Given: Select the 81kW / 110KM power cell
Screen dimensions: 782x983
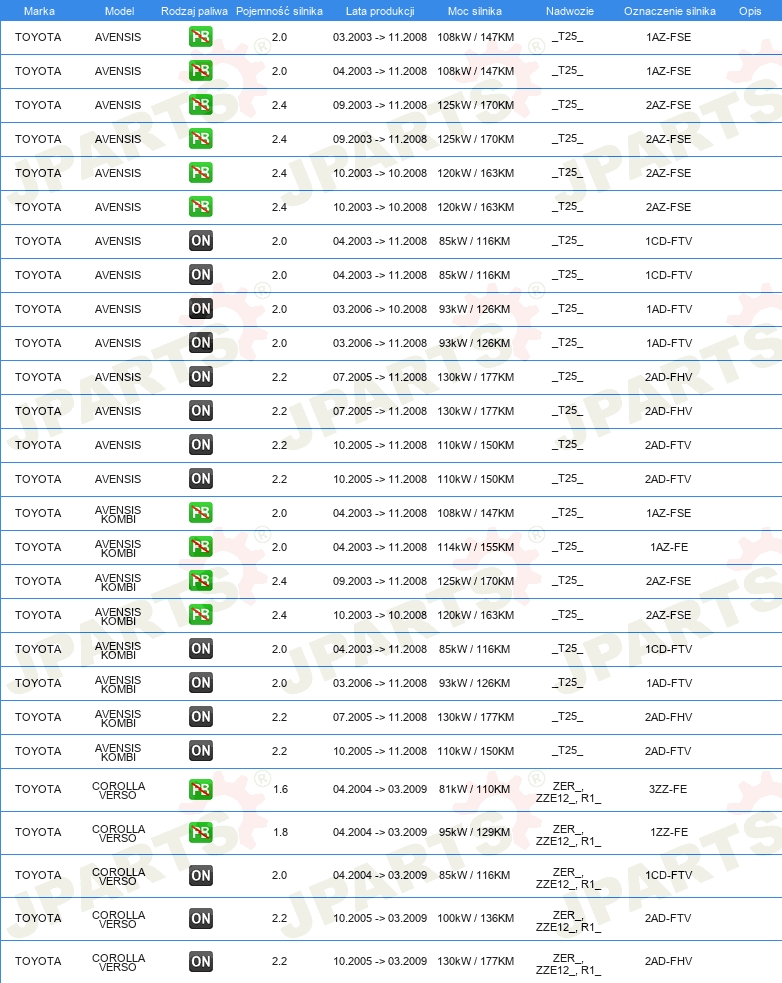Looking at the screenshot, I should (475, 789).
